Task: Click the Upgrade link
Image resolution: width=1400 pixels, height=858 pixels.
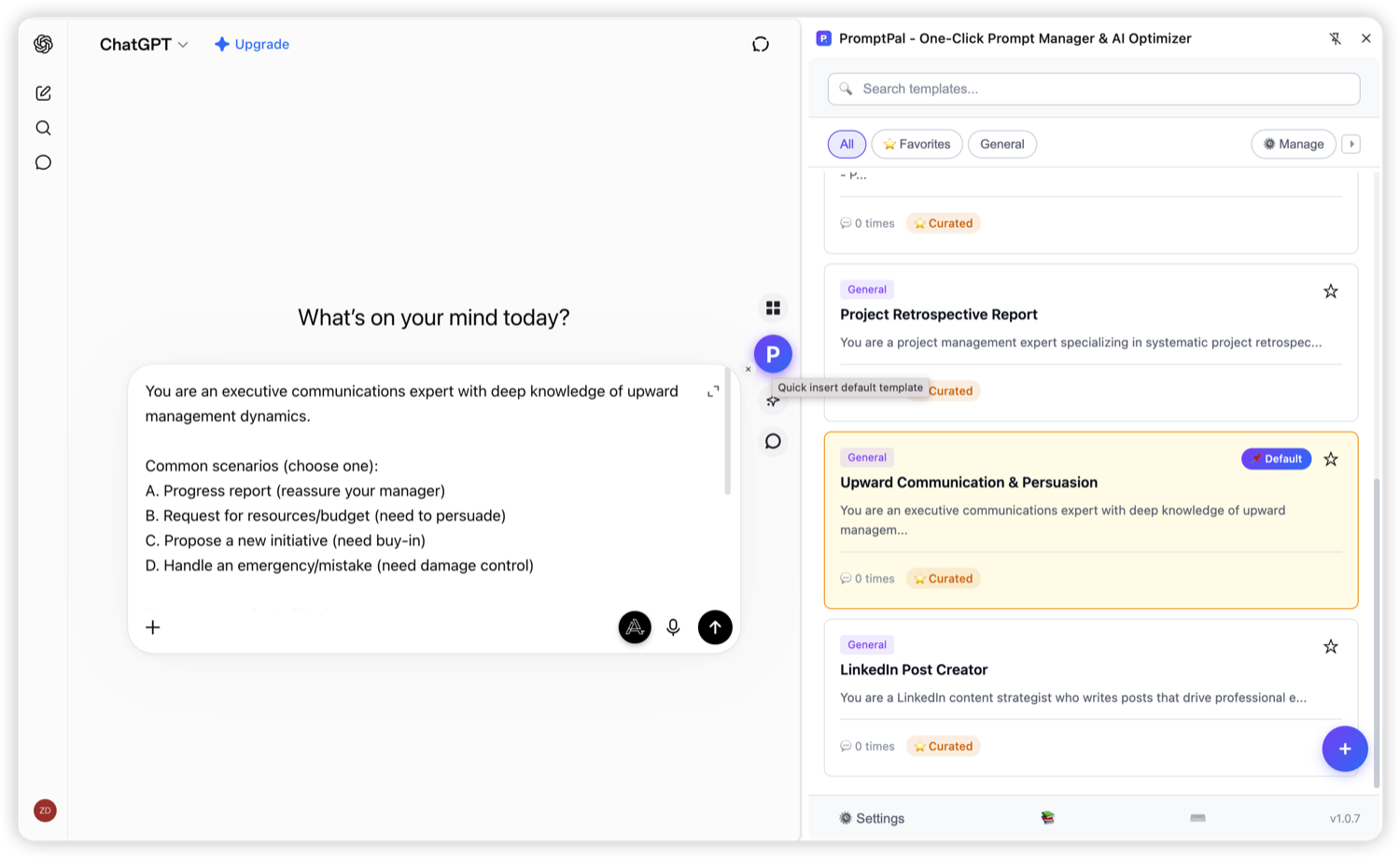Action: coord(252,44)
